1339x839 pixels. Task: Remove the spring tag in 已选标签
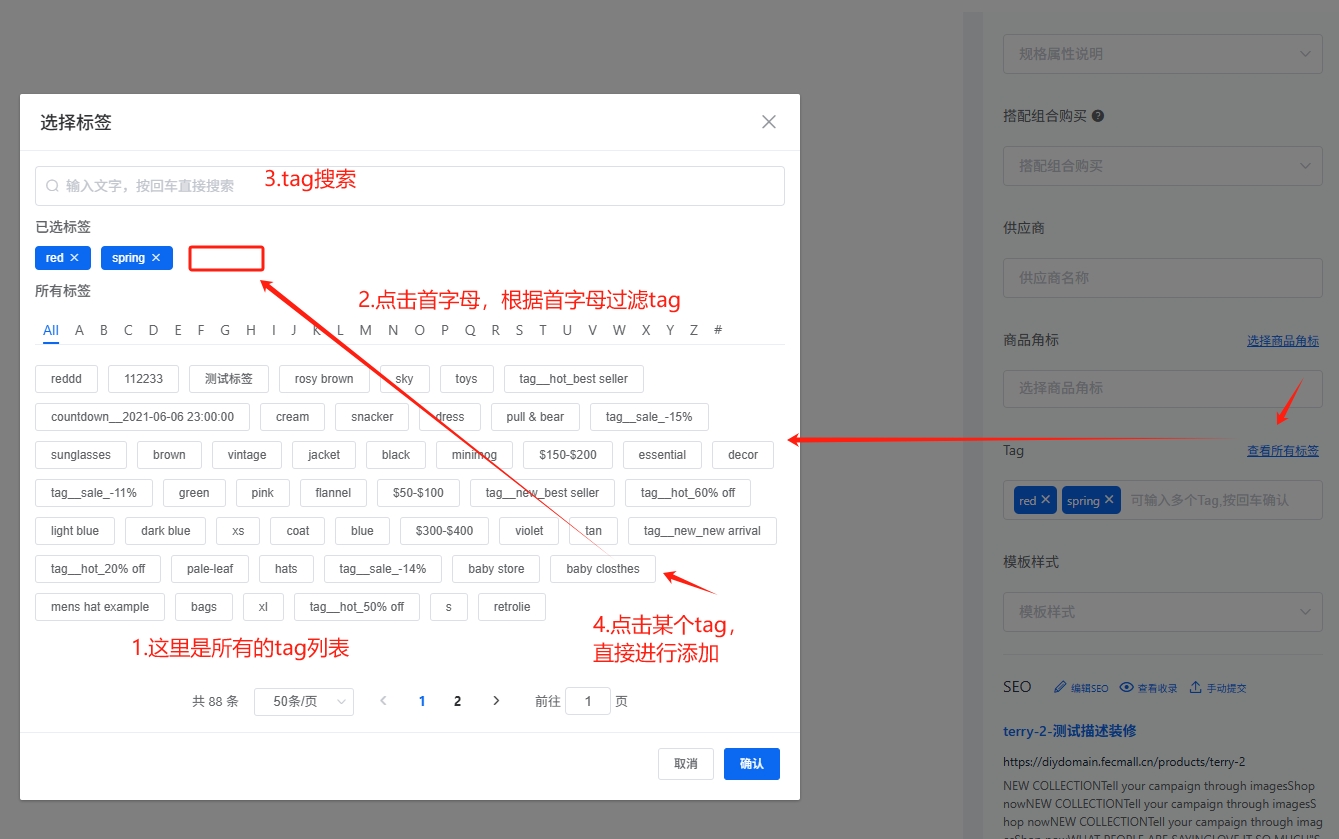pyautogui.click(x=156, y=258)
